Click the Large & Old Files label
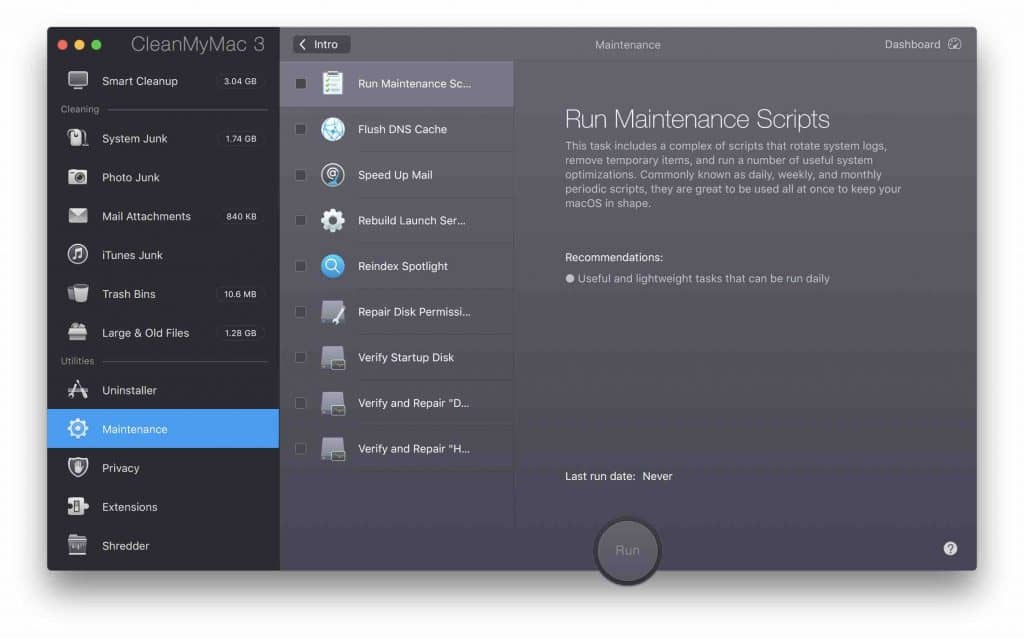Screen dimensions: 1024x638 click(x=145, y=332)
